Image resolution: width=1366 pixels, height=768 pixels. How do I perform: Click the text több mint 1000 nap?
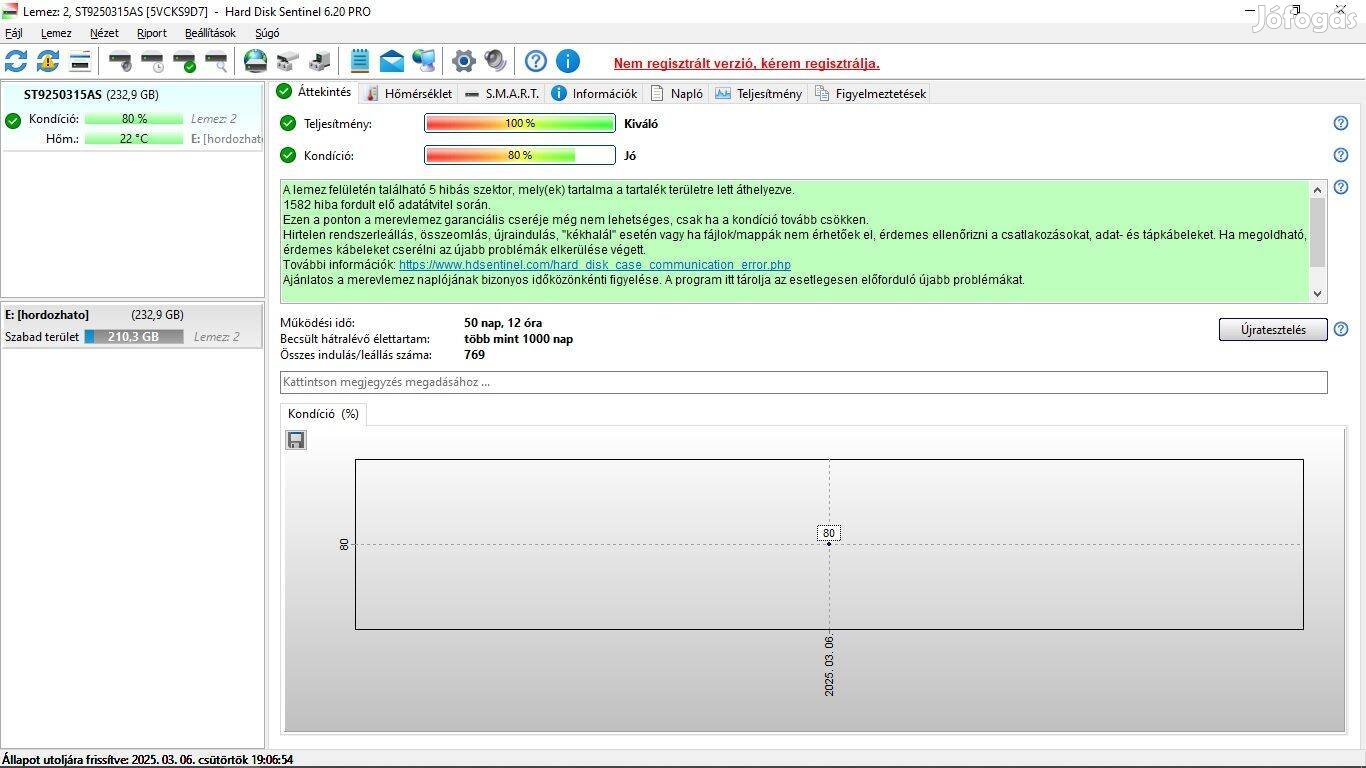pyautogui.click(x=518, y=339)
